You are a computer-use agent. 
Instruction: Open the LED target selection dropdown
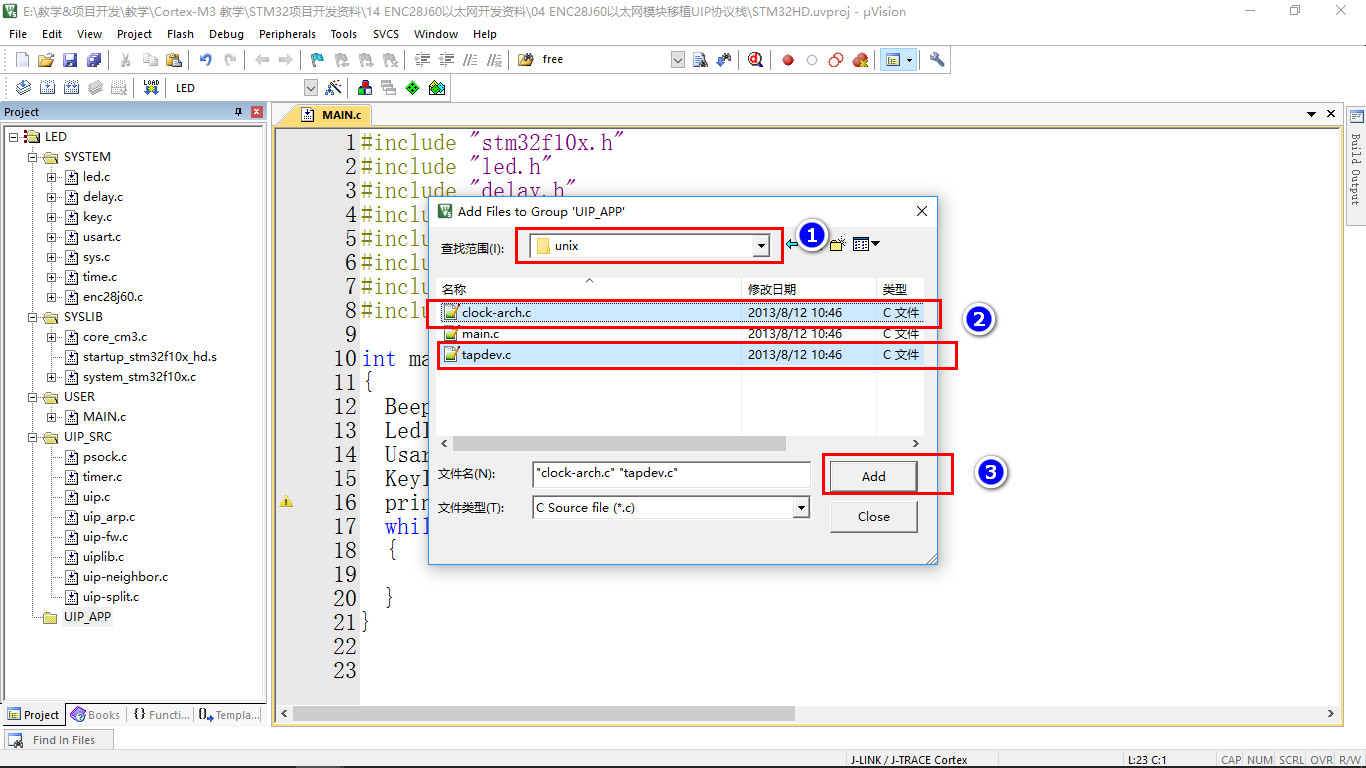coord(310,88)
